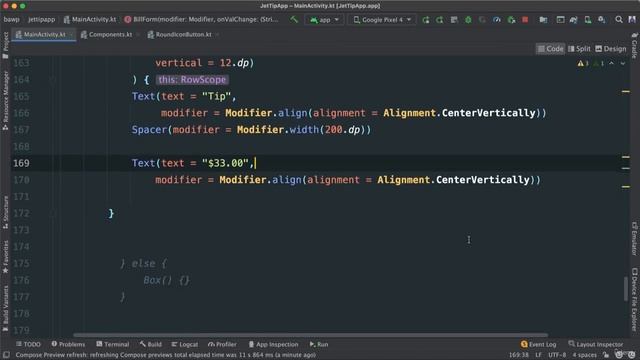
Task: Click the Run app icon
Action: (426, 20)
